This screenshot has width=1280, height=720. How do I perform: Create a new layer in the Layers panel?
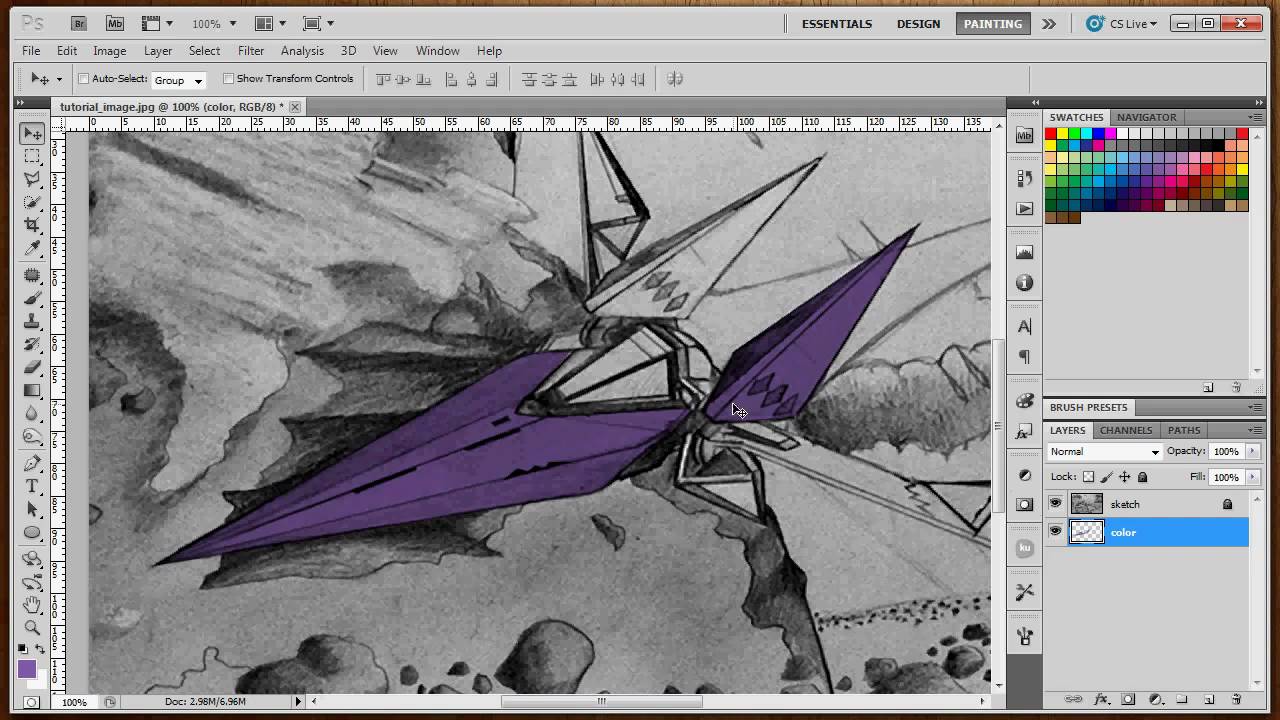click(1208, 700)
